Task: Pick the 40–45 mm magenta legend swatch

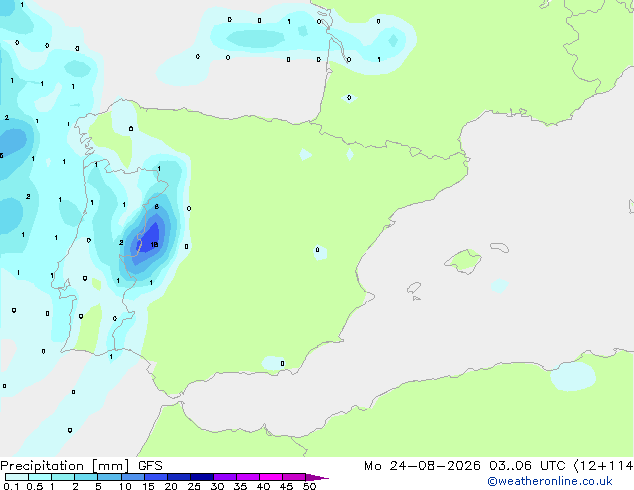Action: pyautogui.click(x=271, y=477)
